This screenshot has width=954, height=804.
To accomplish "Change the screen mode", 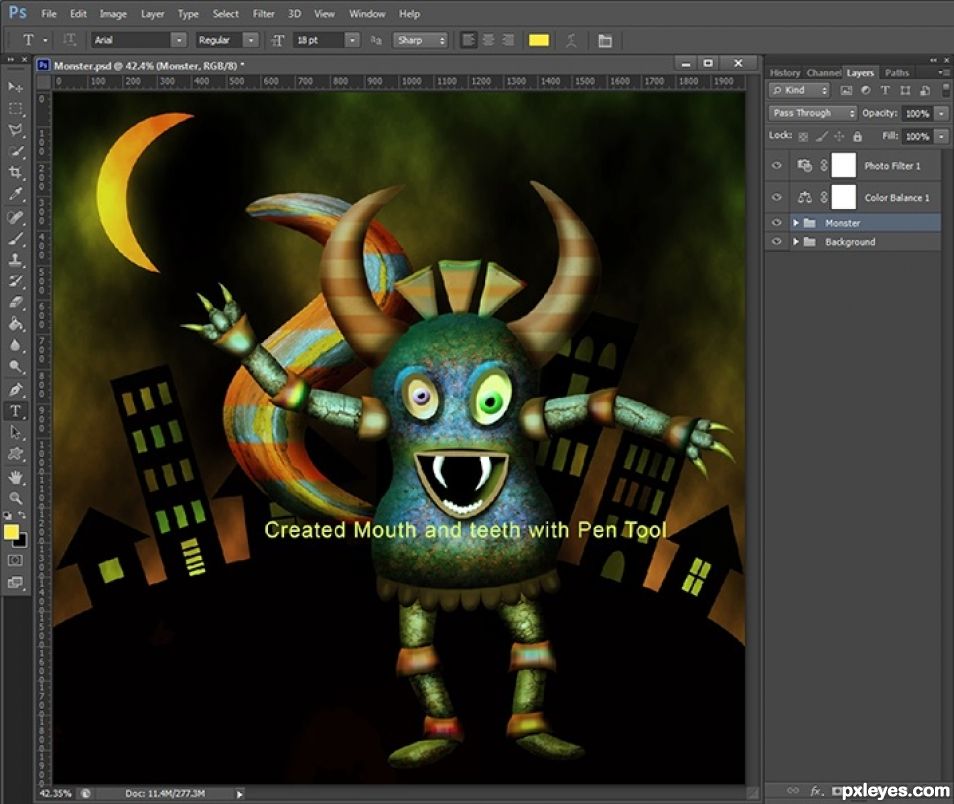I will [x=15, y=582].
